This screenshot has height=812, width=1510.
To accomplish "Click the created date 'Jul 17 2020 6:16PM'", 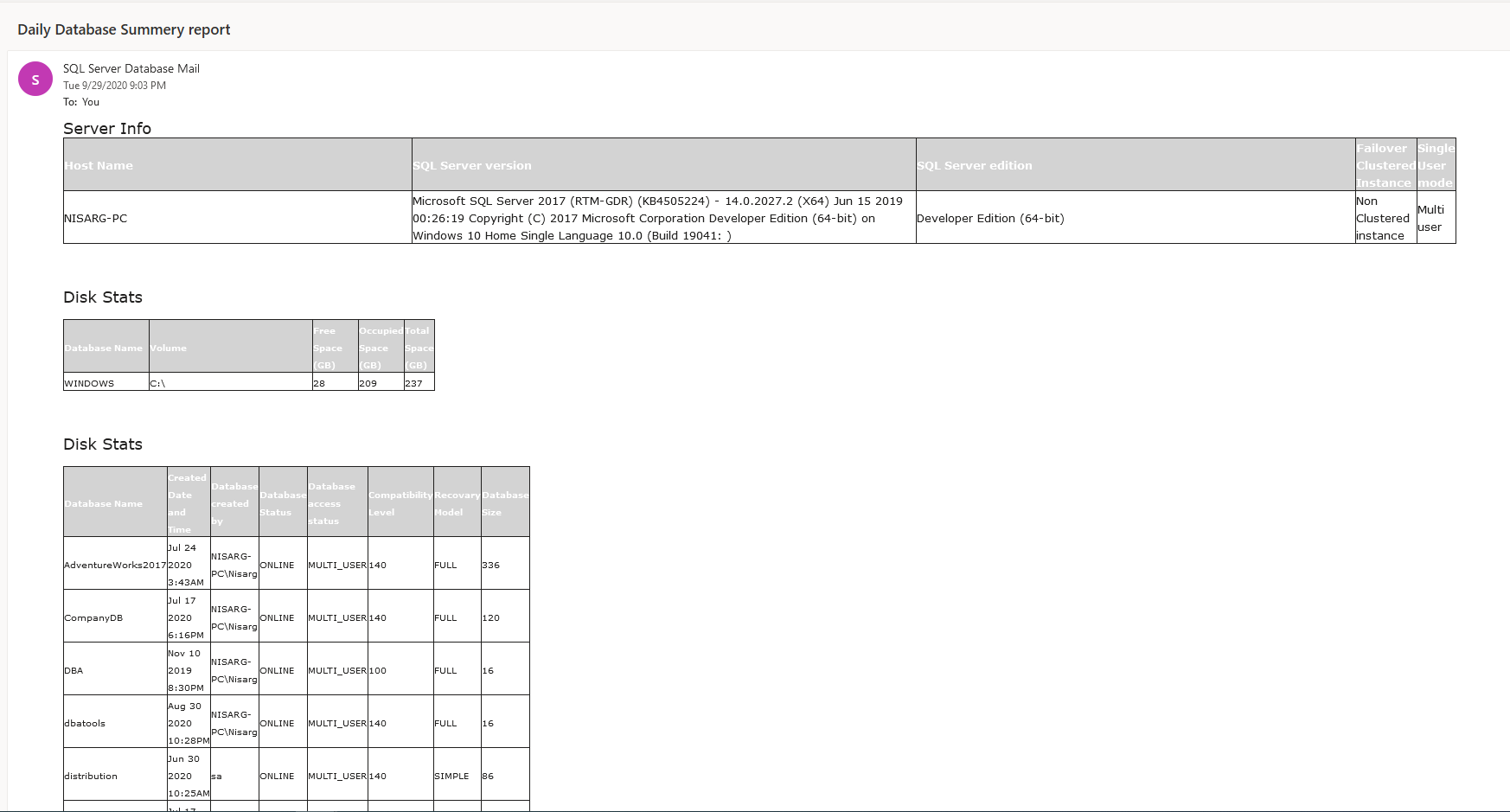I will 189,617.
